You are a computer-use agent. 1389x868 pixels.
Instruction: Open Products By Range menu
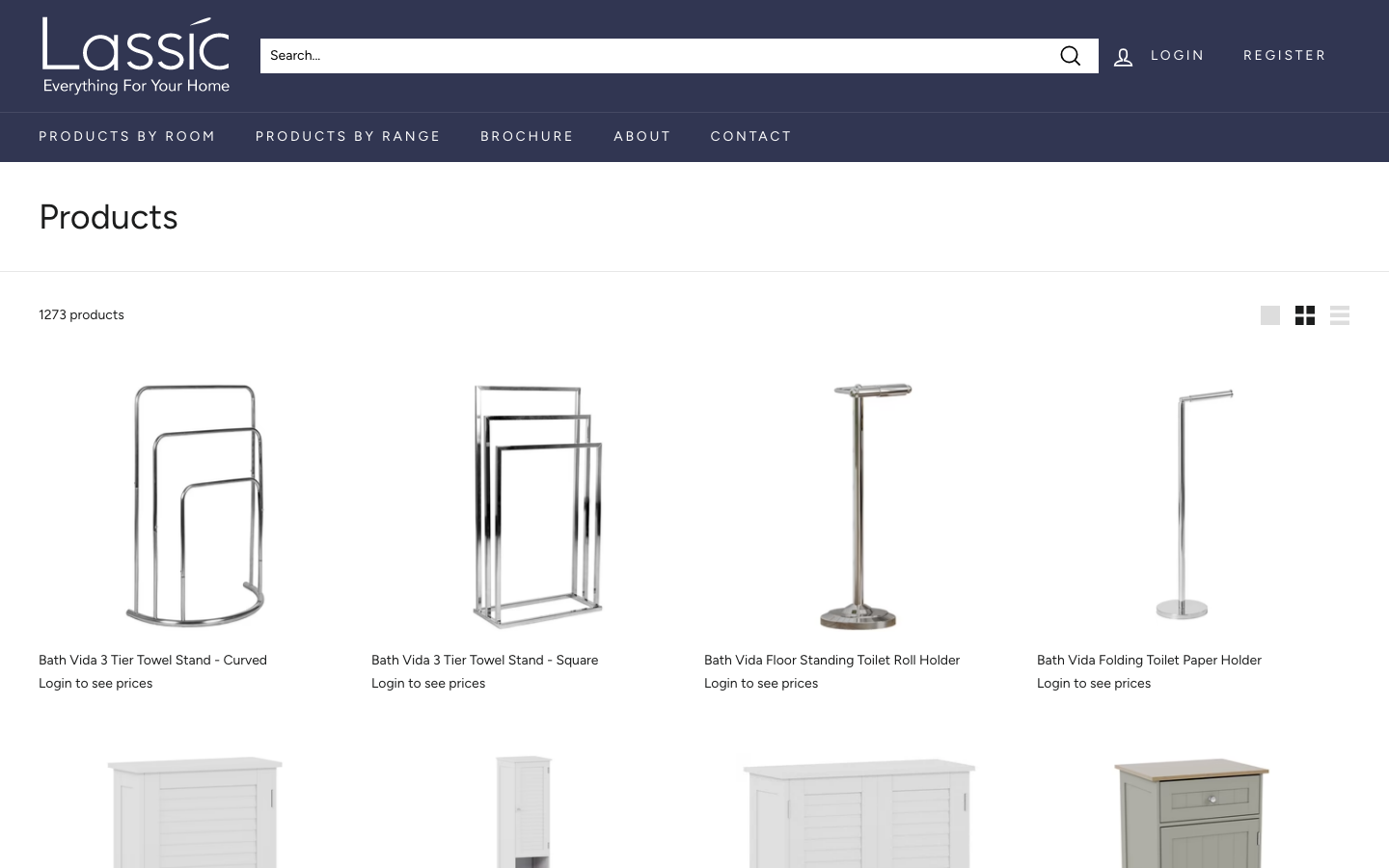[x=348, y=137]
